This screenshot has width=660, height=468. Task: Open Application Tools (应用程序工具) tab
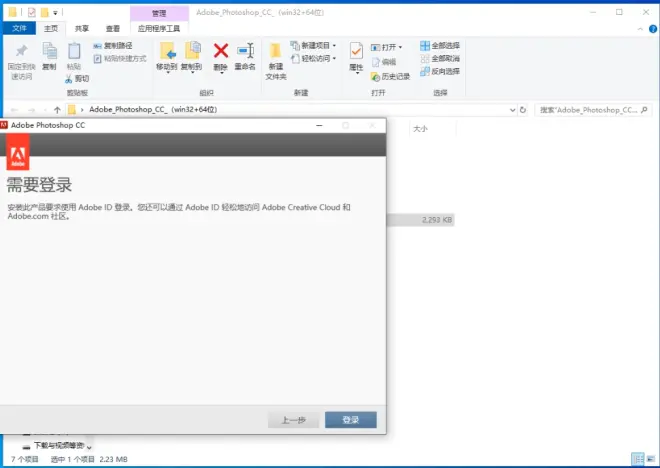159,28
